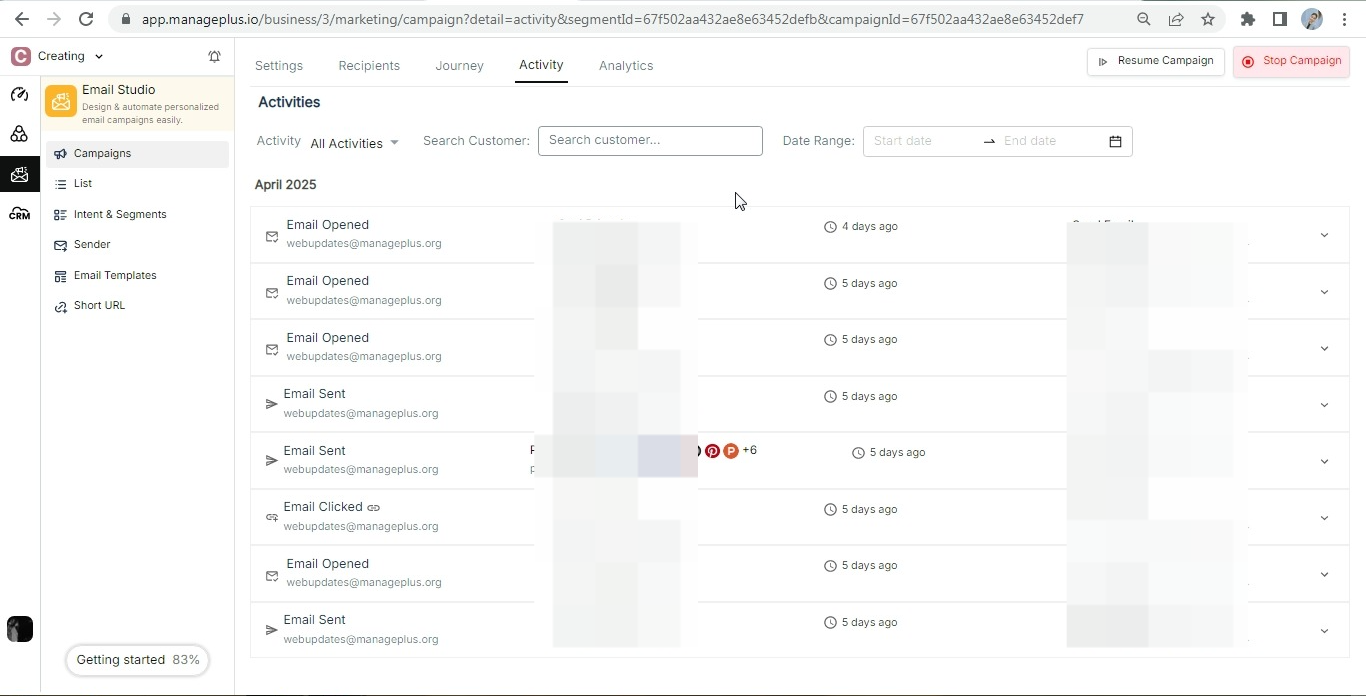Click the site lock icon in address bar
The width and height of the screenshot is (1366, 696).
(125, 19)
